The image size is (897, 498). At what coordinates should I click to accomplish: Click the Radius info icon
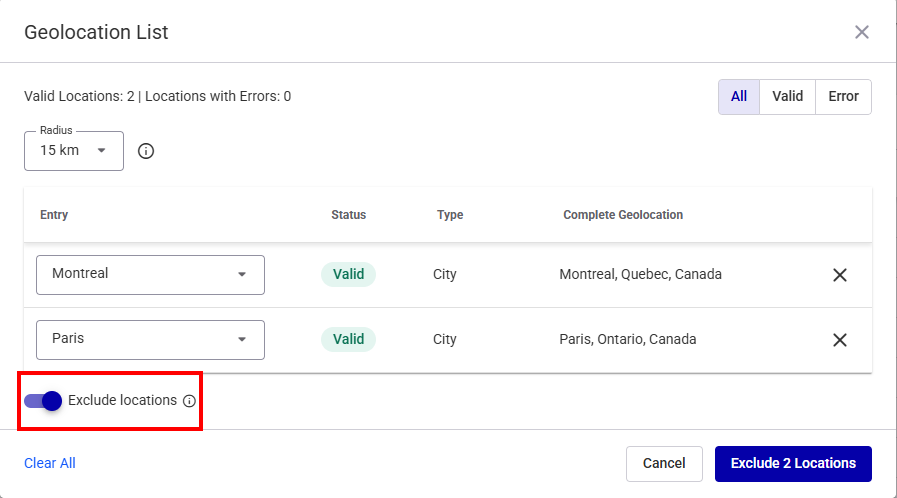coord(146,151)
